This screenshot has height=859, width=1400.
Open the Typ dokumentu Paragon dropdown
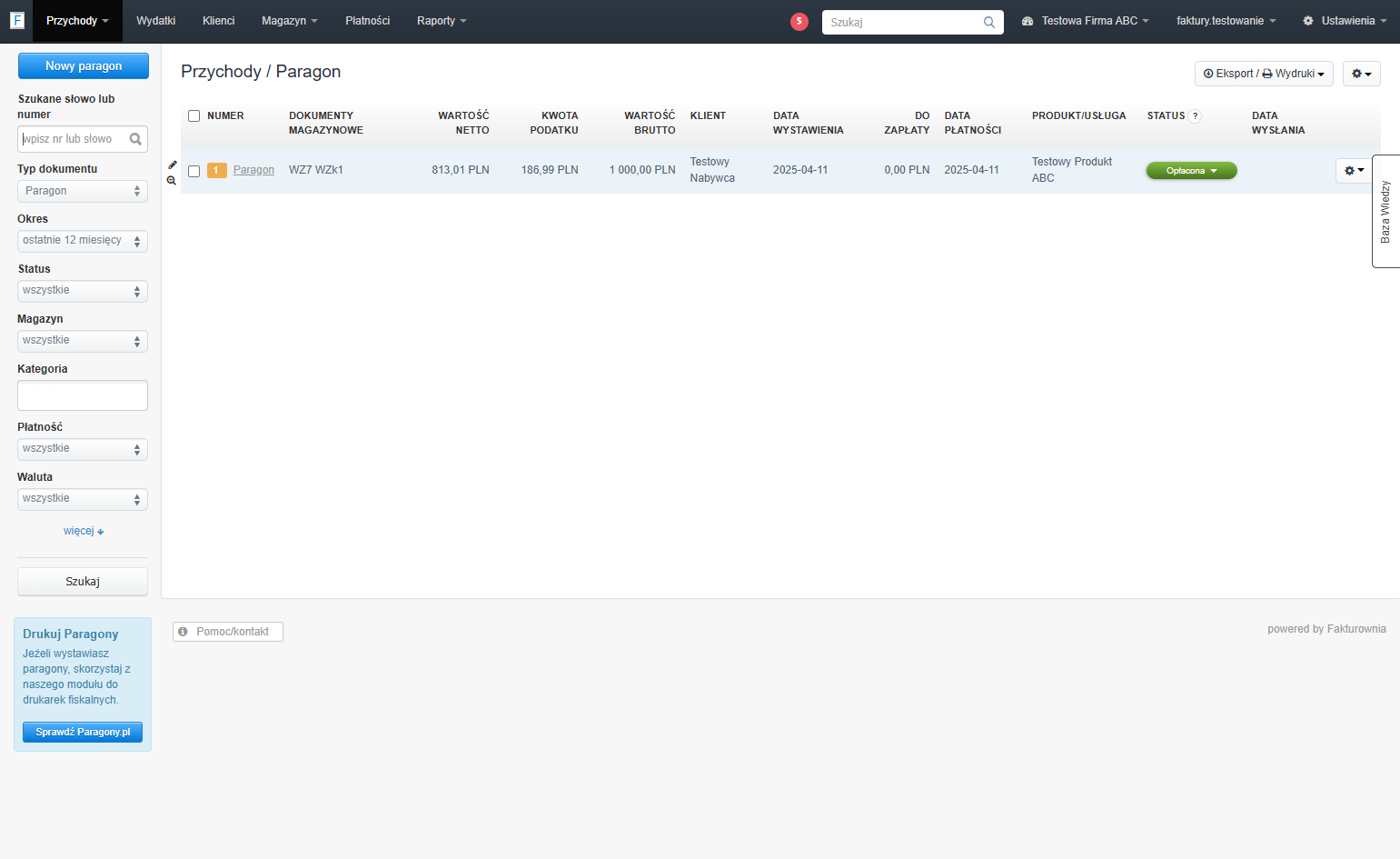coord(83,191)
